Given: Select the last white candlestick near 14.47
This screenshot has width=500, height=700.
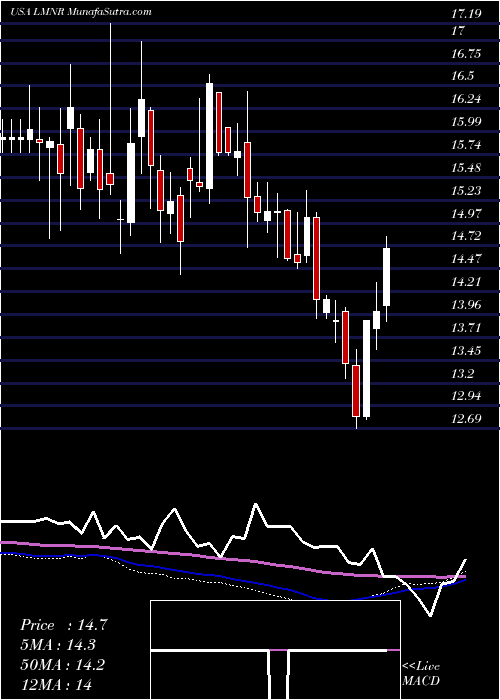Looking at the screenshot, I should (387, 277).
